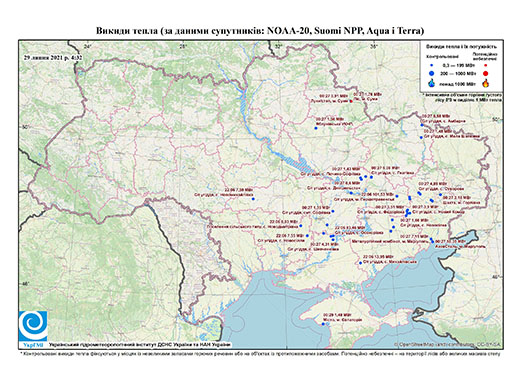The width and height of the screenshot is (520, 368).
Task: Click the blue marker at the 101.53 MW label
Action: click(x=397, y=196)
